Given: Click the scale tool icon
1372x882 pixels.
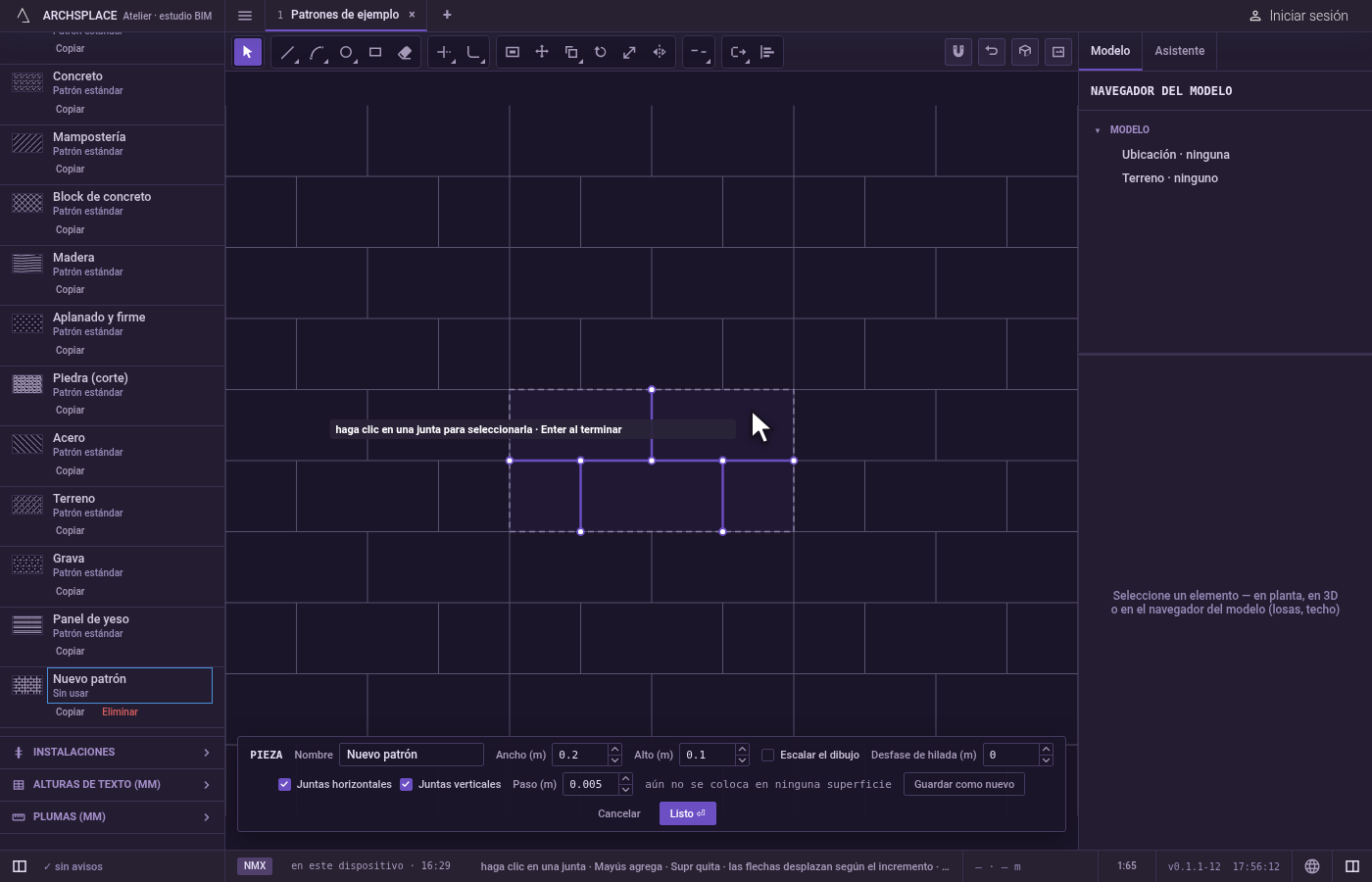Looking at the screenshot, I should point(630,52).
